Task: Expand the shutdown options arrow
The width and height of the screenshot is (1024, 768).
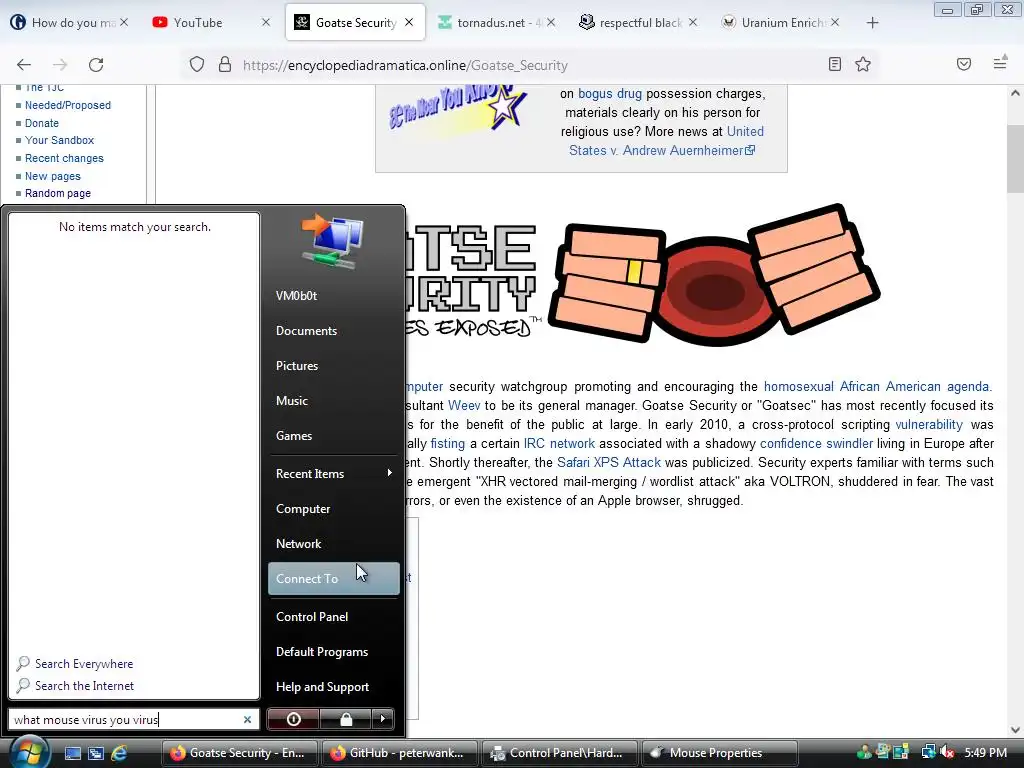Action: pyautogui.click(x=383, y=719)
